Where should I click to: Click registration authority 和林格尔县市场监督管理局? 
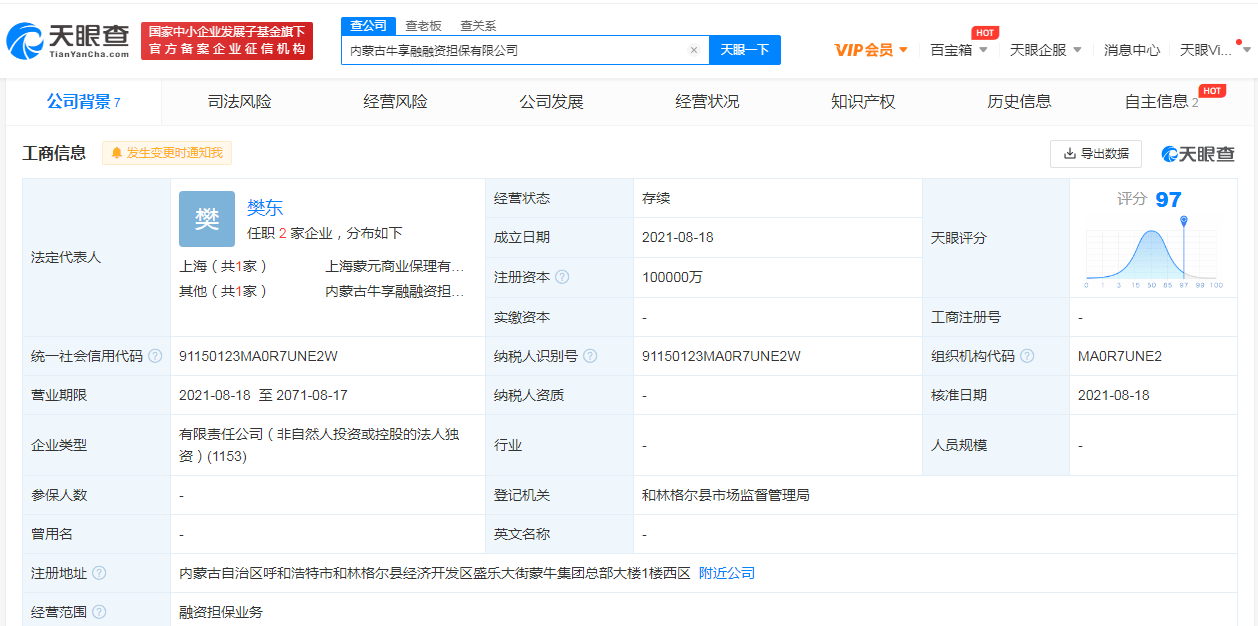coord(726,495)
